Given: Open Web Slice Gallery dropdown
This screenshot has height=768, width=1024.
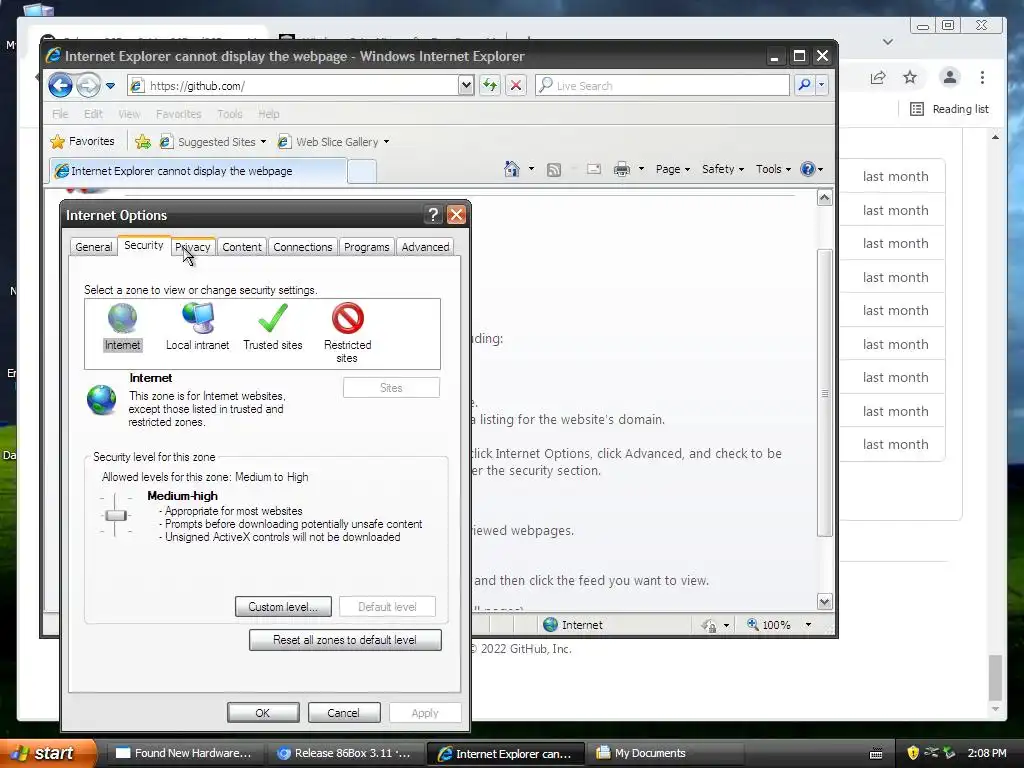Looking at the screenshot, I should (333, 142).
